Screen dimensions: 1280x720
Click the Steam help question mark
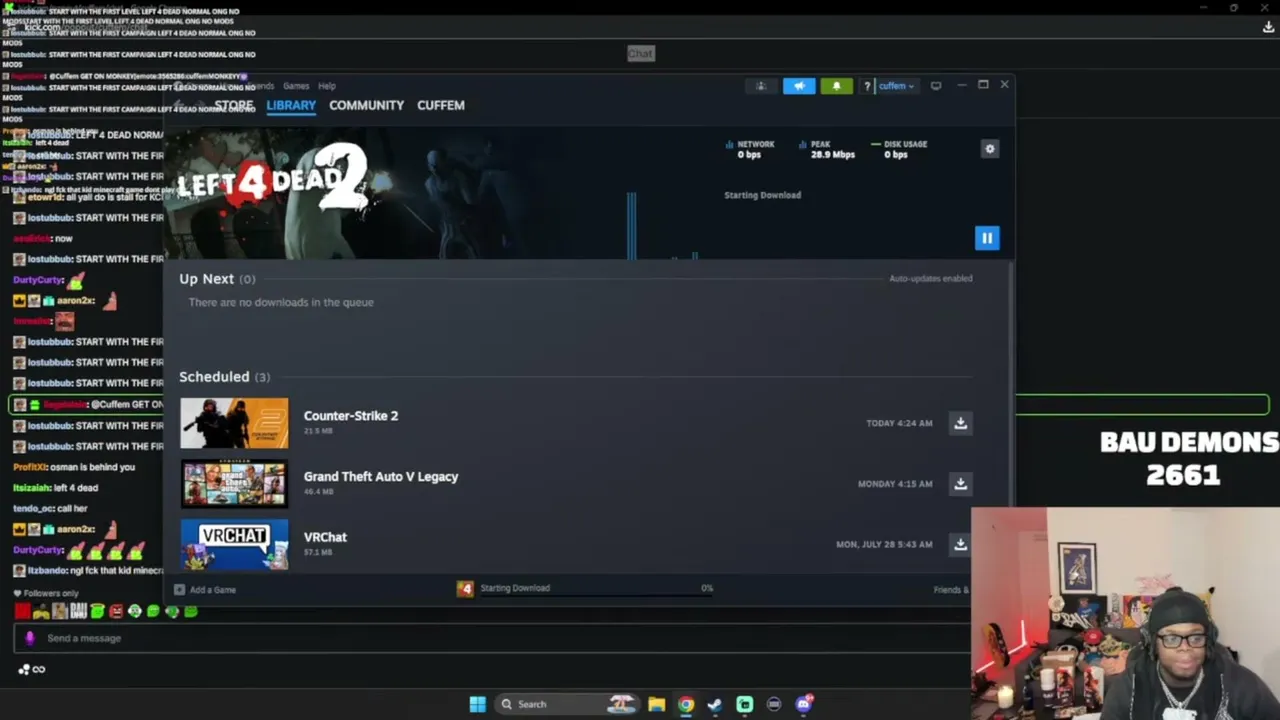tap(867, 86)
